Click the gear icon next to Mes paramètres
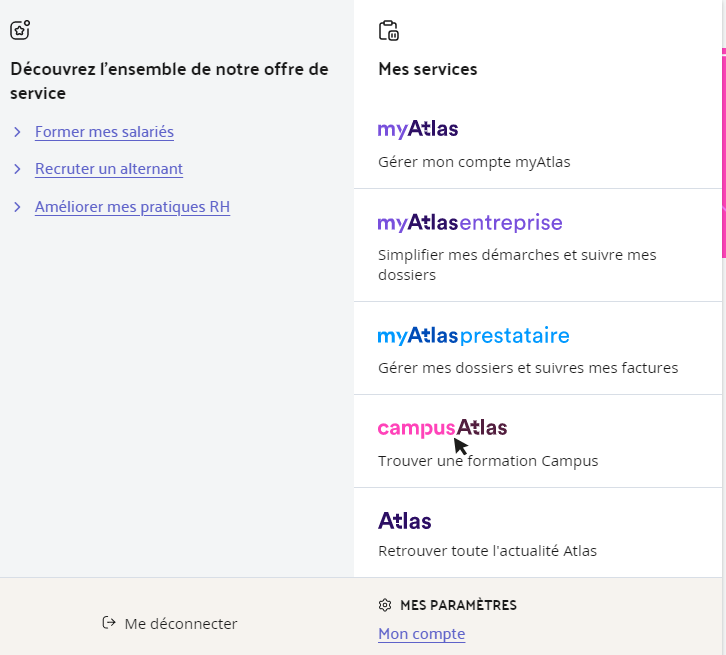This screenshot has height=655, width=726. [x=385, y=605]
